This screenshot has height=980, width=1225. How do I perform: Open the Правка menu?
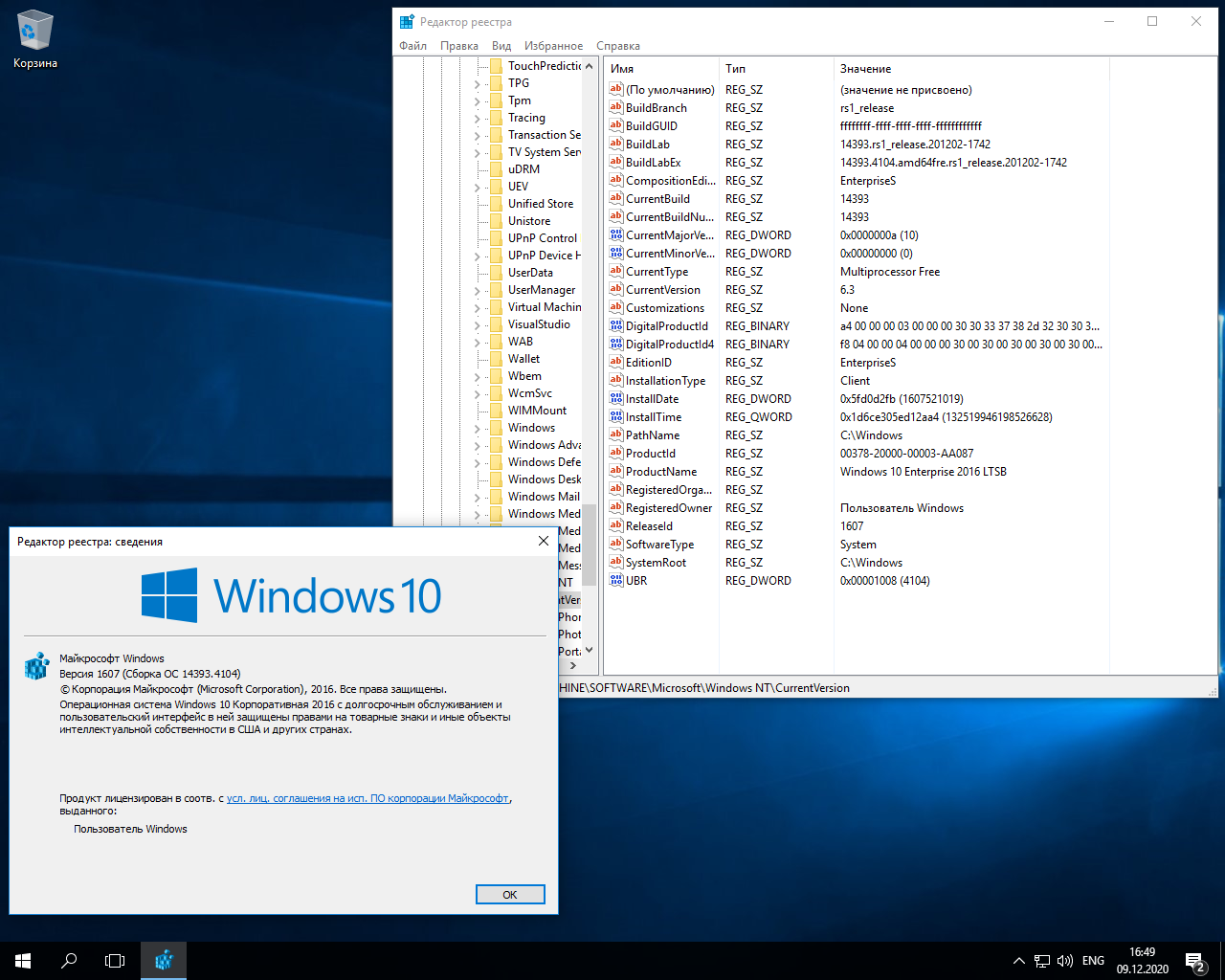pyautogui.click(x=459, y=45)
